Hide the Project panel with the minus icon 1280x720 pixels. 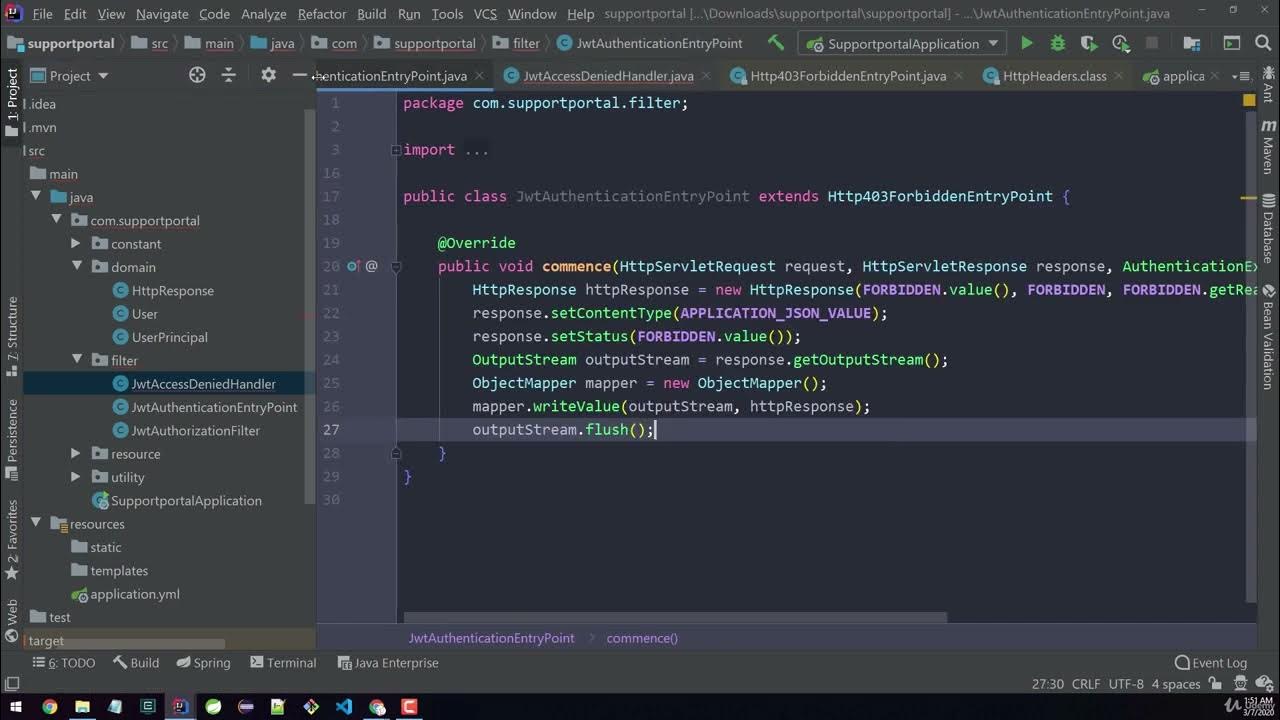(299, 75)
